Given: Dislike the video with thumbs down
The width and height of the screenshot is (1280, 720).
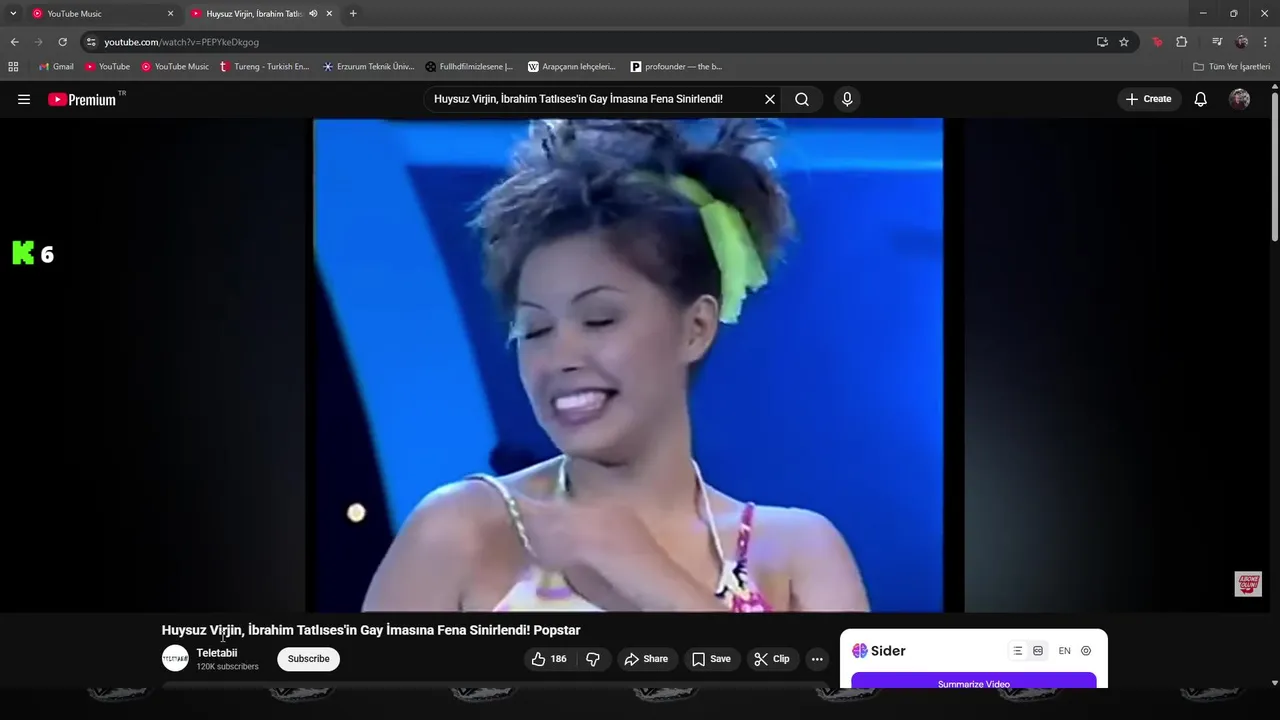Looking at the screenshot, I should click(593, 659).
